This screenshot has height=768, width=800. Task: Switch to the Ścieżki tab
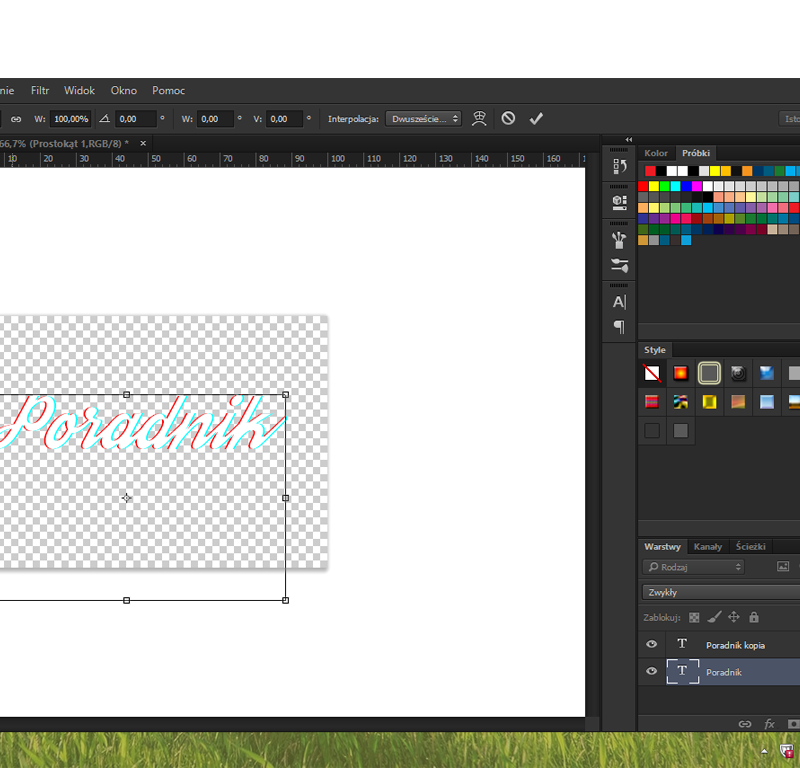[x=751, y=547]
